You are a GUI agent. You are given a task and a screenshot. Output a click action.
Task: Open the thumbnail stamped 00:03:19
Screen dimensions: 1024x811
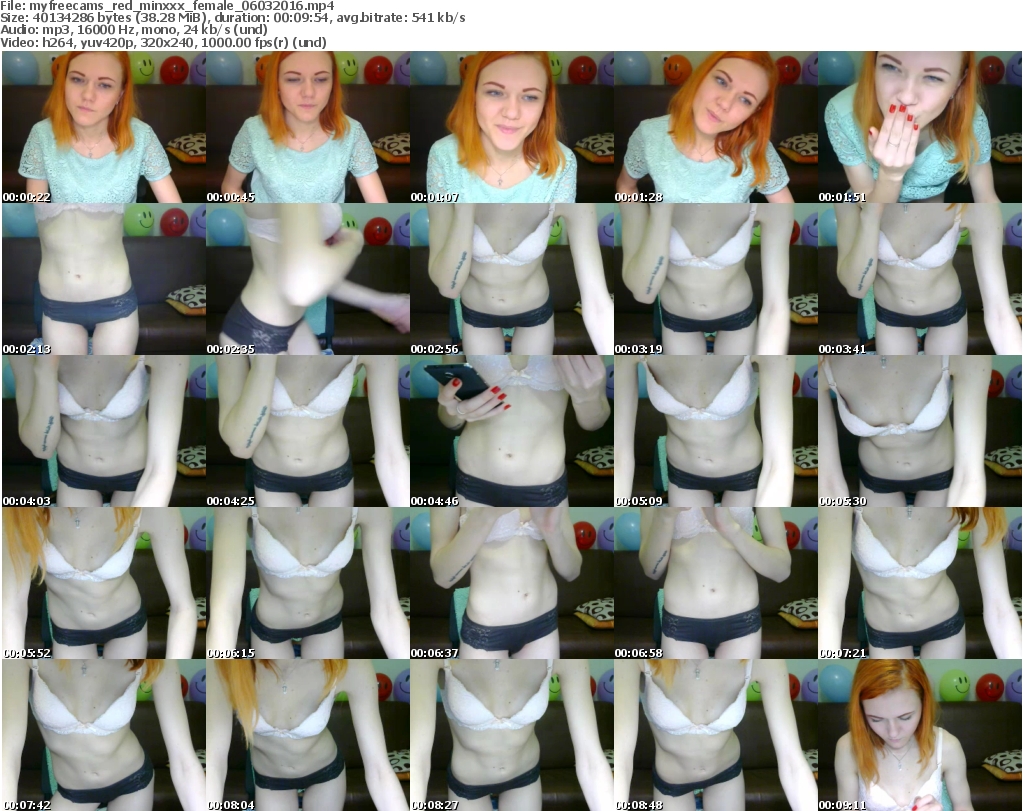[x=716, y=279]
